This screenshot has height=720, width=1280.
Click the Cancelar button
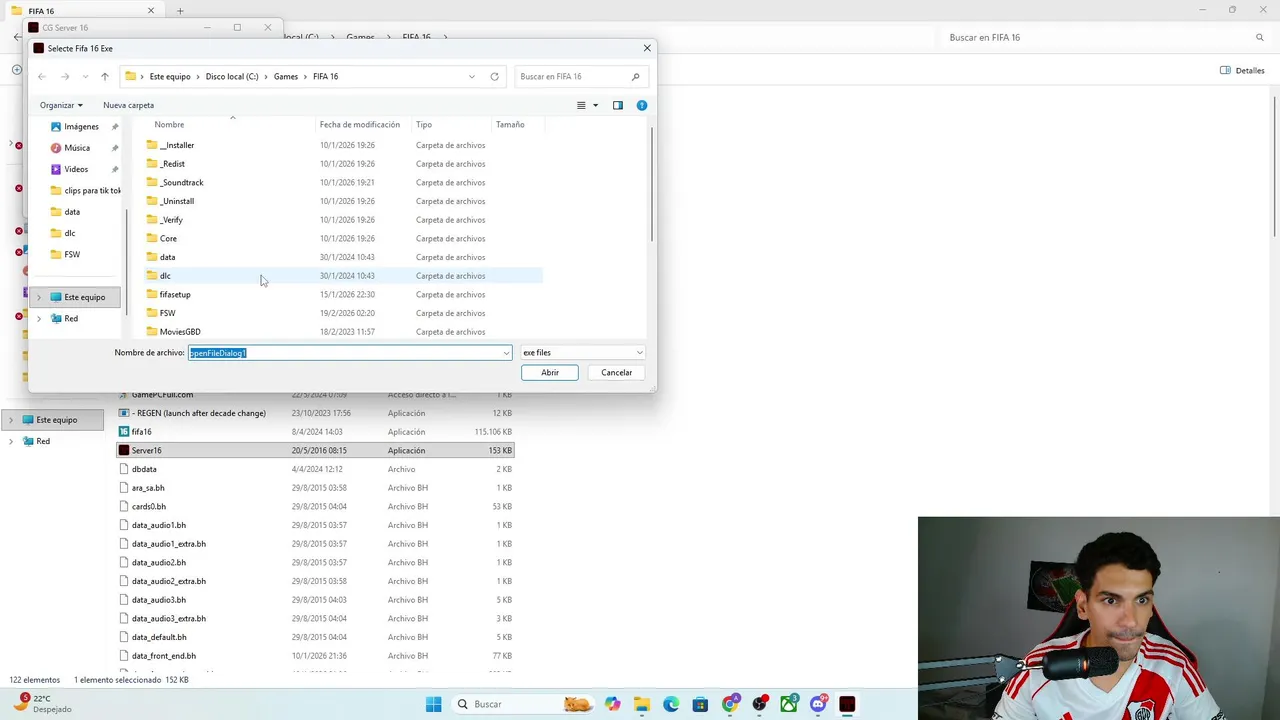point(616,372)
